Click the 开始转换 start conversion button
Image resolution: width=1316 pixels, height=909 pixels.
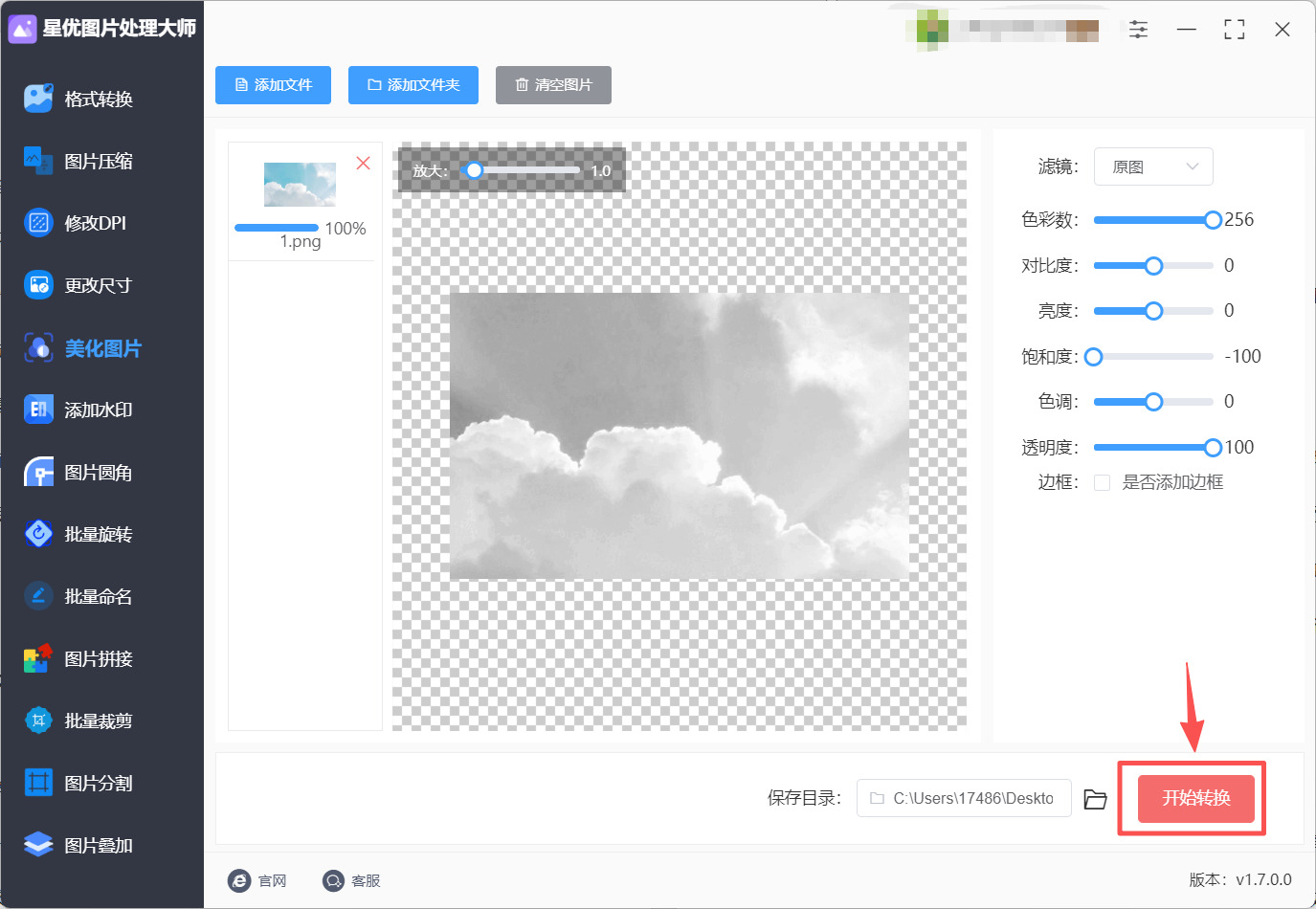pyautogui.click(x=1193, y=798)
